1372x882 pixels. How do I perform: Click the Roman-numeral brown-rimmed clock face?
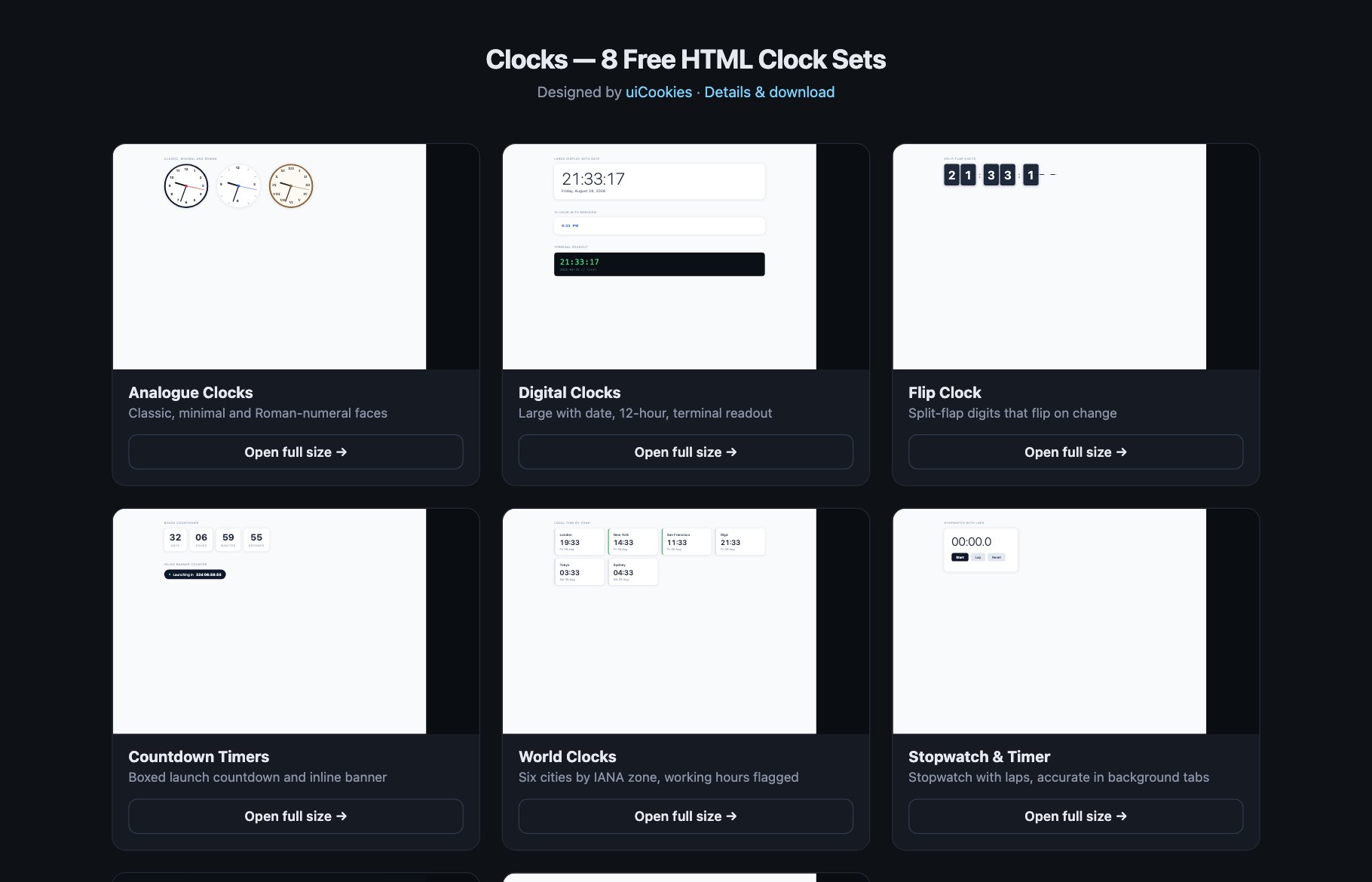coord(291,186)
